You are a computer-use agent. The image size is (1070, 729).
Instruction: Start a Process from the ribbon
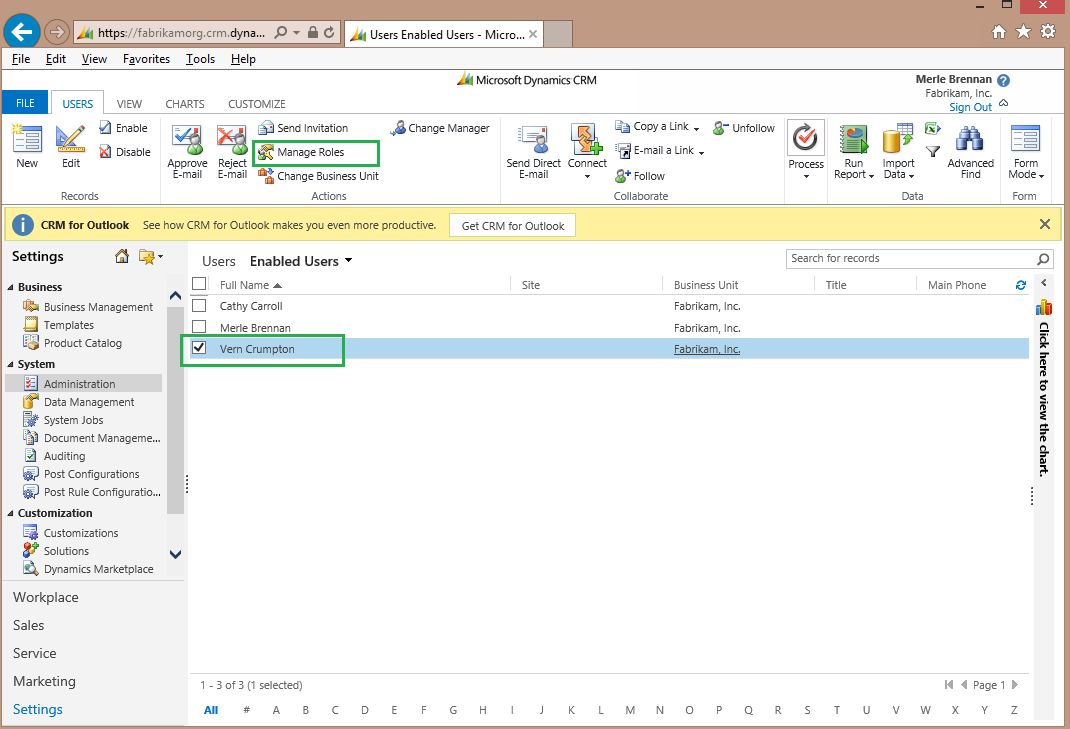pyautogui.click(x=806, y=150)
